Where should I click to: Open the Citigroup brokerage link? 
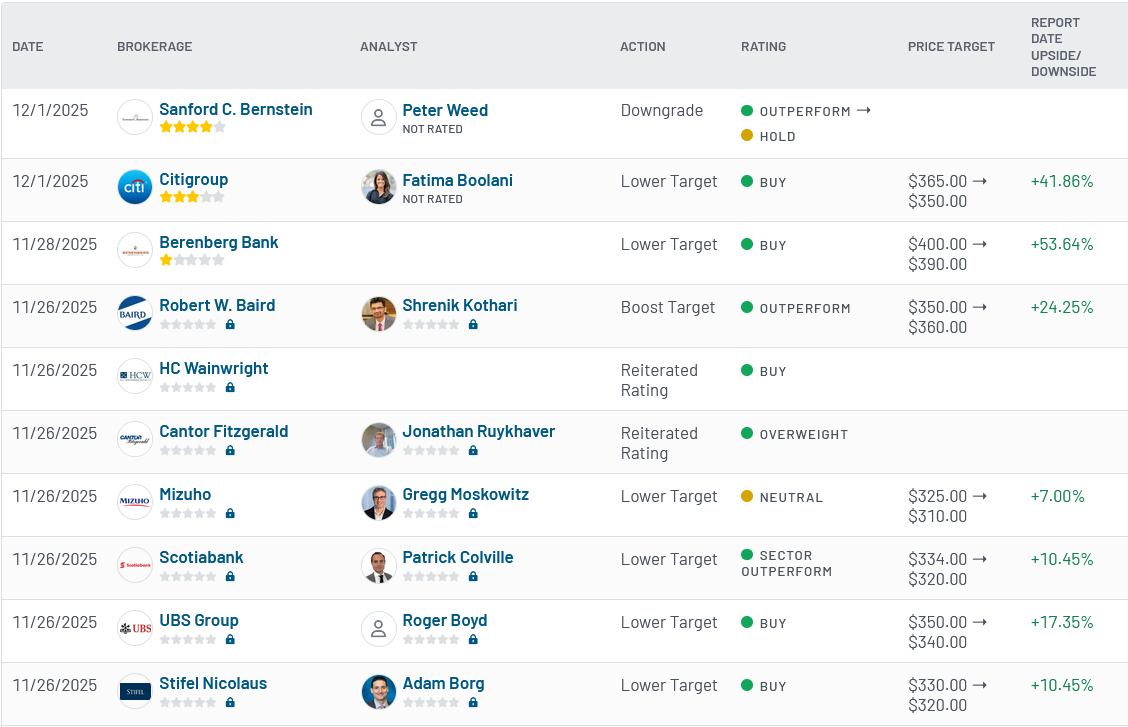pyautogui.click(x=194, y=179)
